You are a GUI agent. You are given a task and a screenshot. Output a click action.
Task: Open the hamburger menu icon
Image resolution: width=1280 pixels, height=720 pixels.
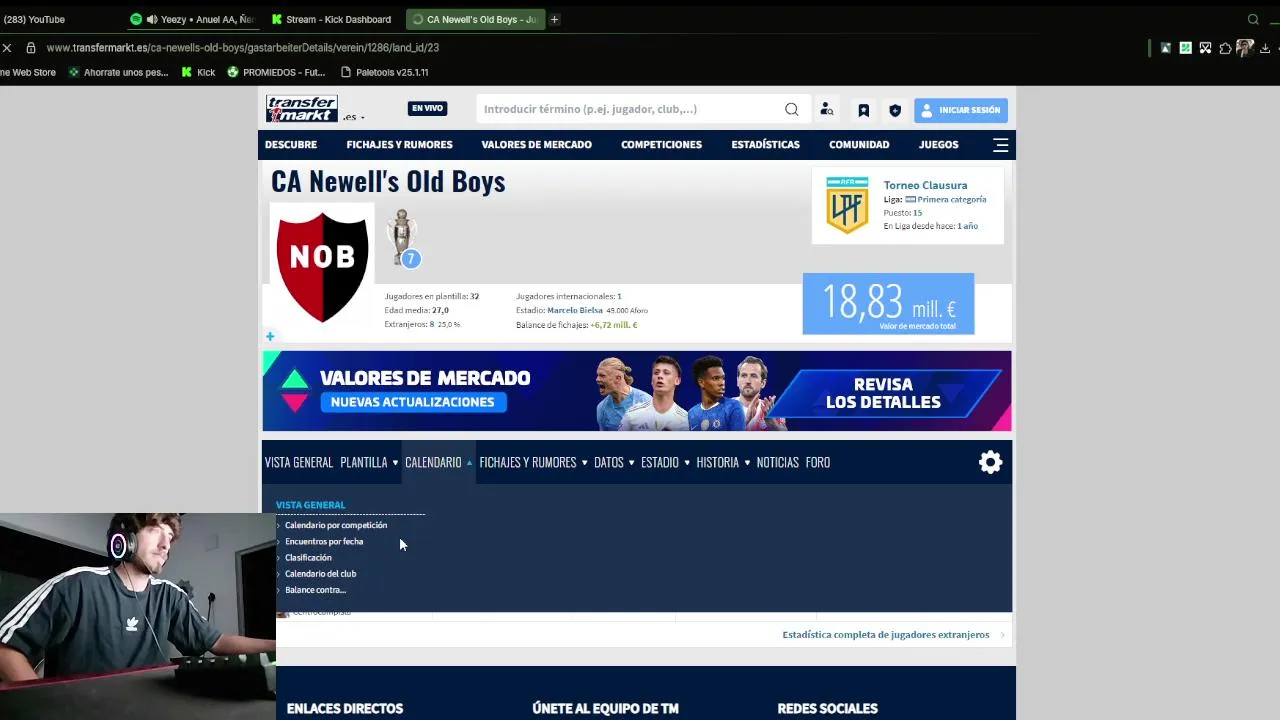pos(1000,145)
